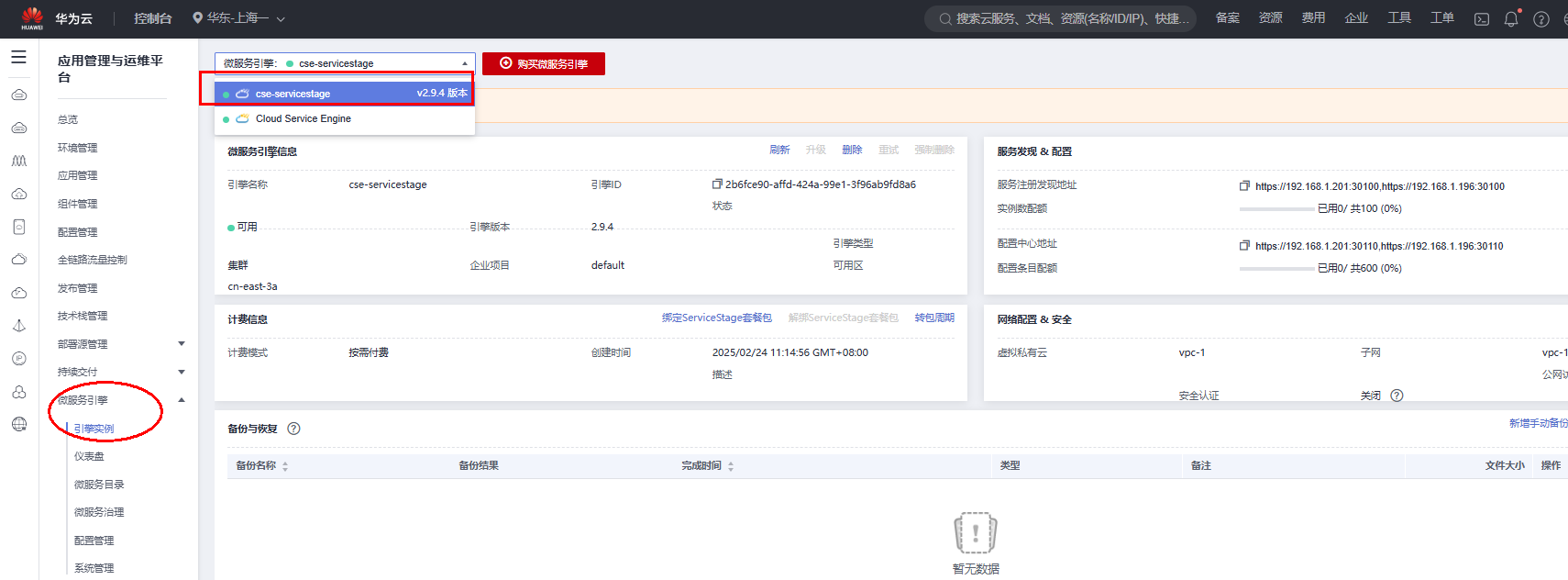This screenshot has width=1568, height=580.
Task: Sort backups by 完成时间 arrows
Action: point(731,466)
